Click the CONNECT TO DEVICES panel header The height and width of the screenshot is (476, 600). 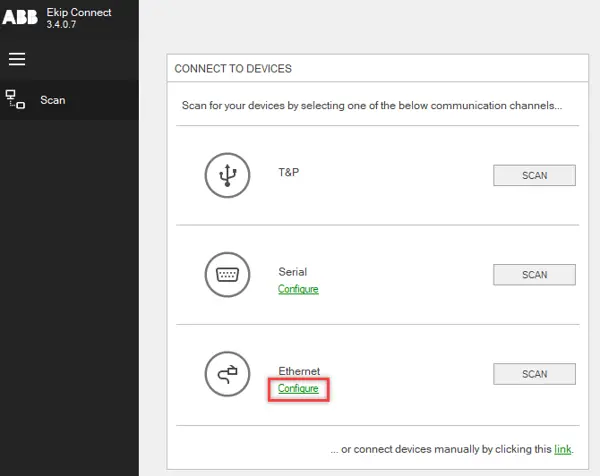click(233, 69)
